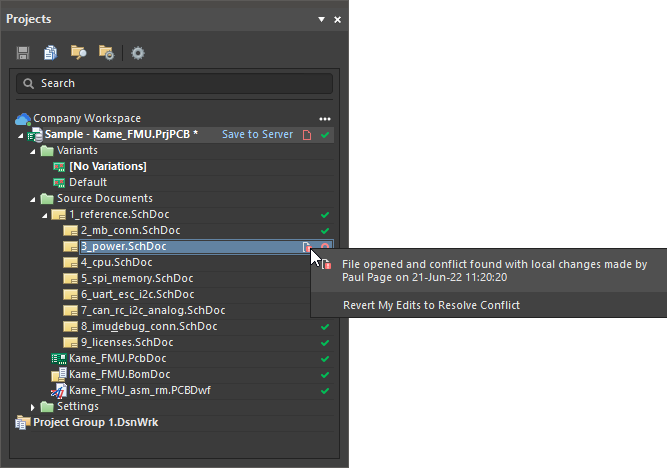Expand the Settings folder
The height and width of the screenshot is (468, 667).
pyautogui.click(x=33, y=407)
